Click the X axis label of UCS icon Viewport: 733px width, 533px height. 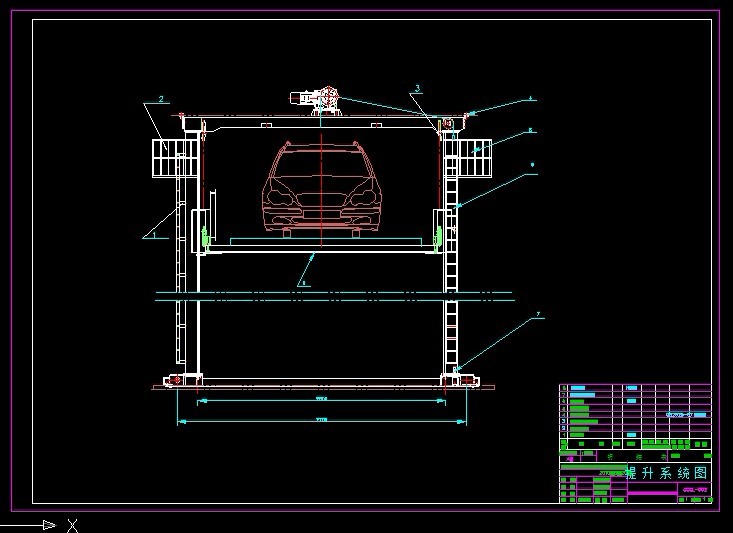[72, 526]
